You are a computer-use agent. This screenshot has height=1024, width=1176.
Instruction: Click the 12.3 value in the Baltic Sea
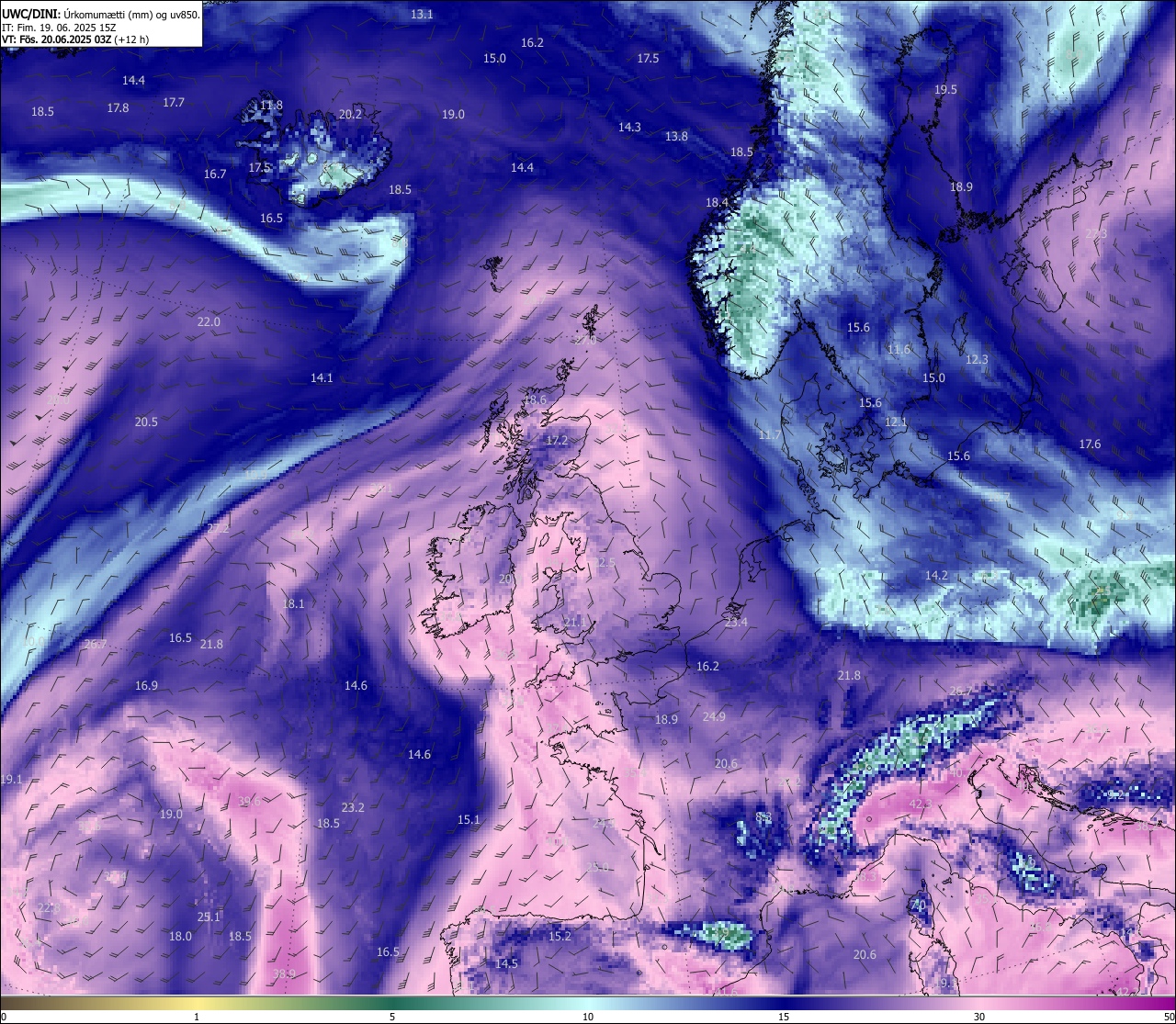coord(977,360)
